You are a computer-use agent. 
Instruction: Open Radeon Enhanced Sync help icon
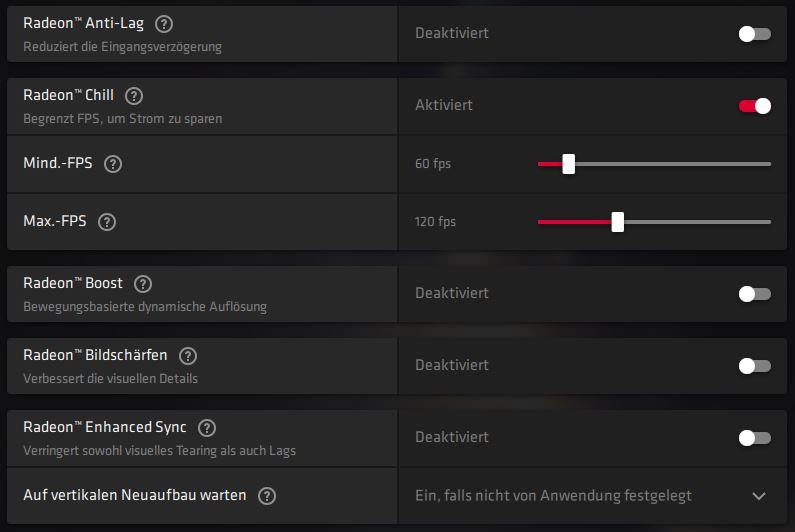(x=207, y=428)
